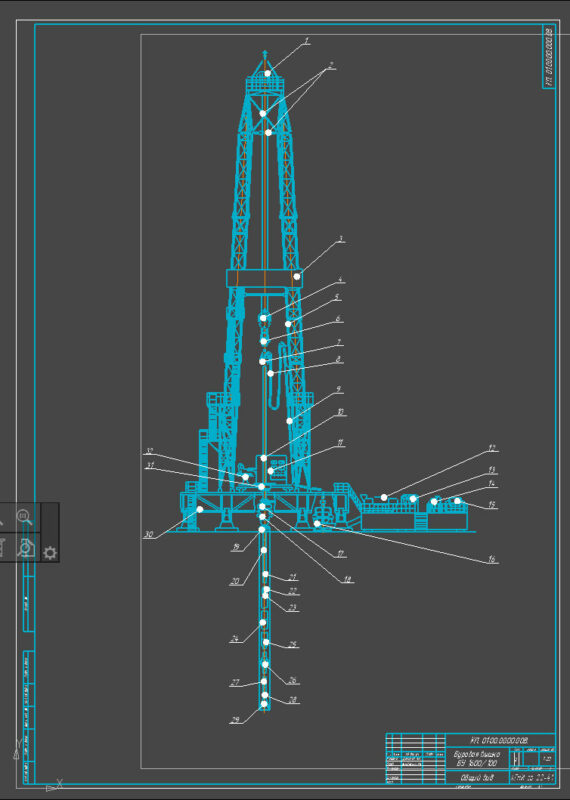Screen dimensions: 570x800
Task: Click callout label 12 above the tanks
Action: tap(491, 448)
